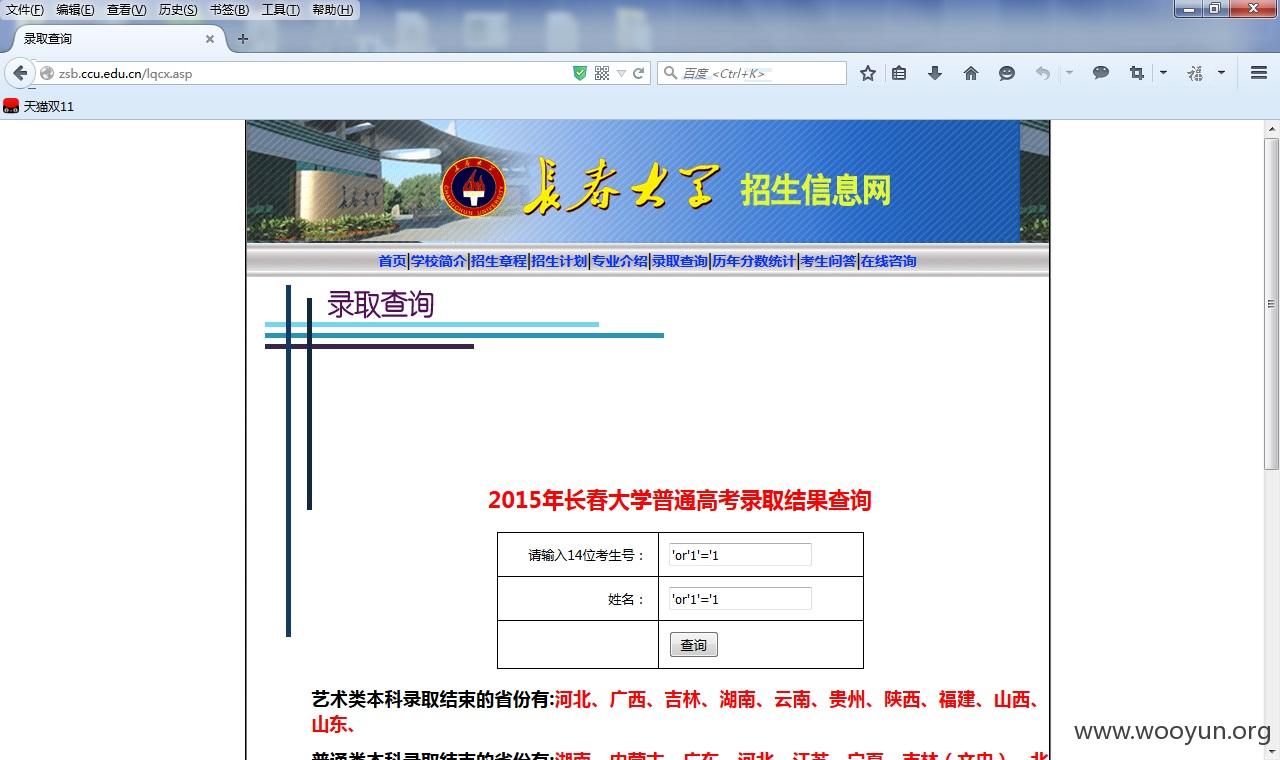The height and width of the screenshot is (760, 1280).
Task: Click the green shield security icon
Action: [580, 73]
